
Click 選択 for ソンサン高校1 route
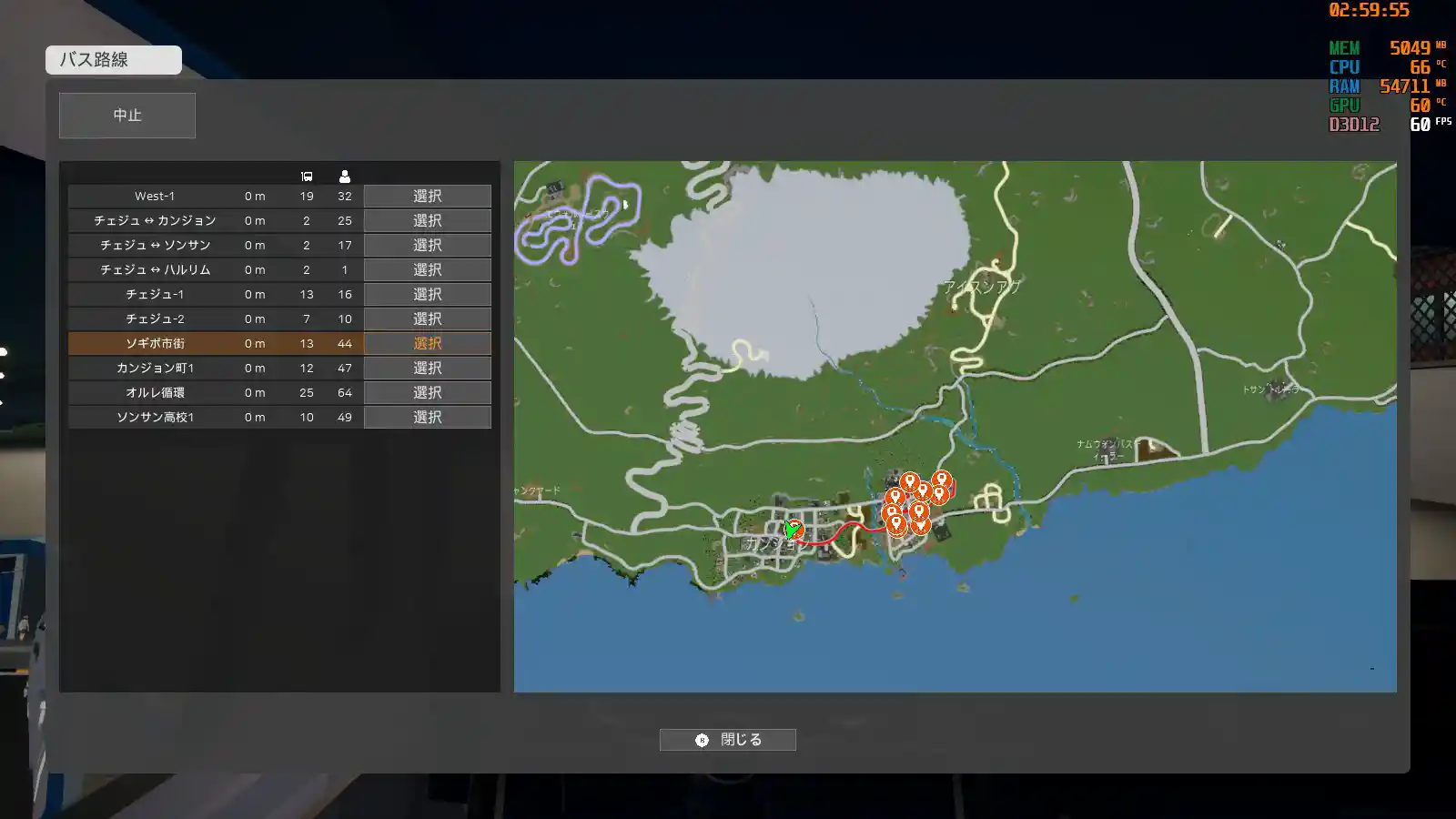coord(427,418)
